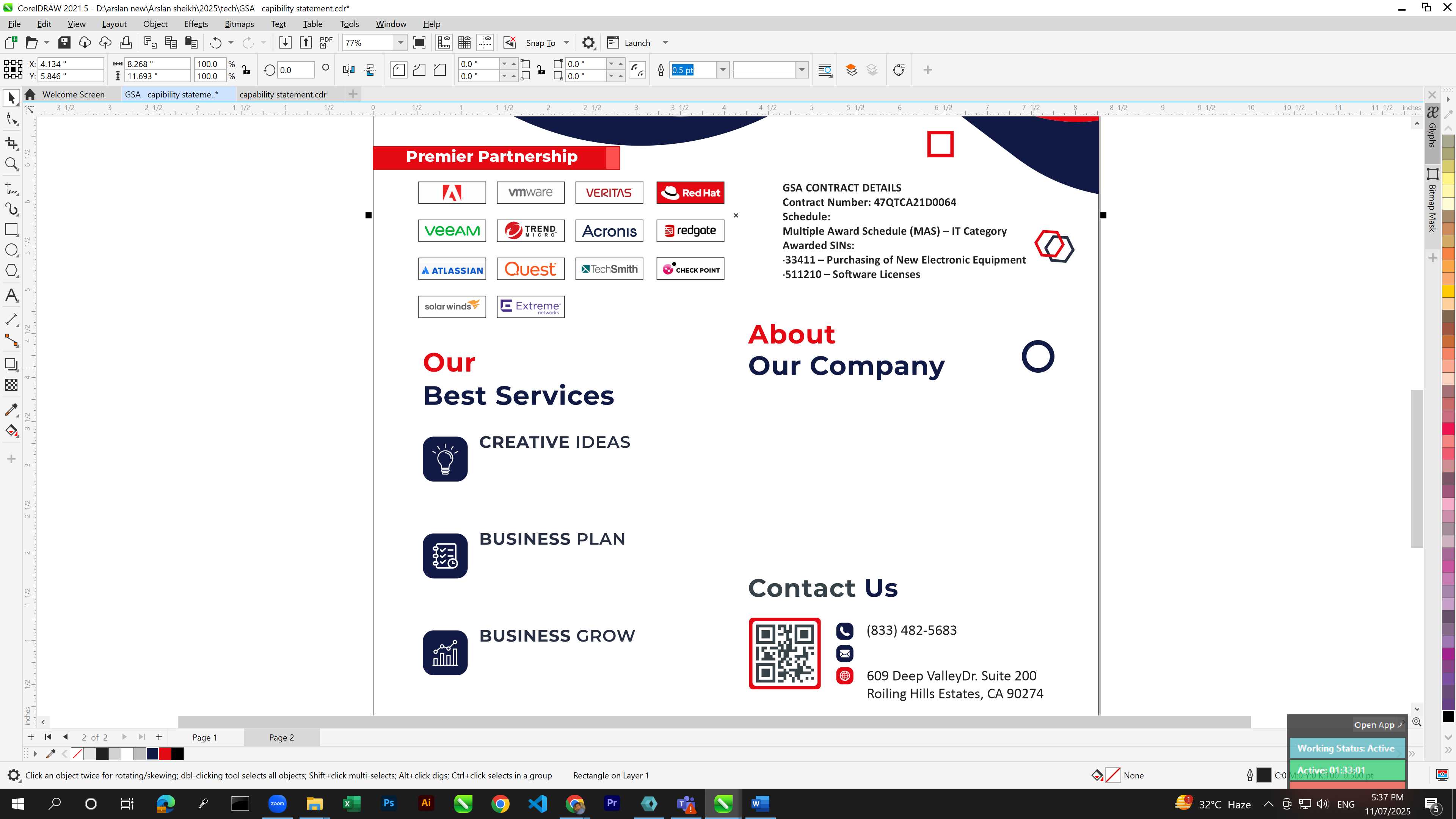Select the Drop Shadow tool
Image resolution: width=1456 pixels, height=819 pixels.
[11, 364]
